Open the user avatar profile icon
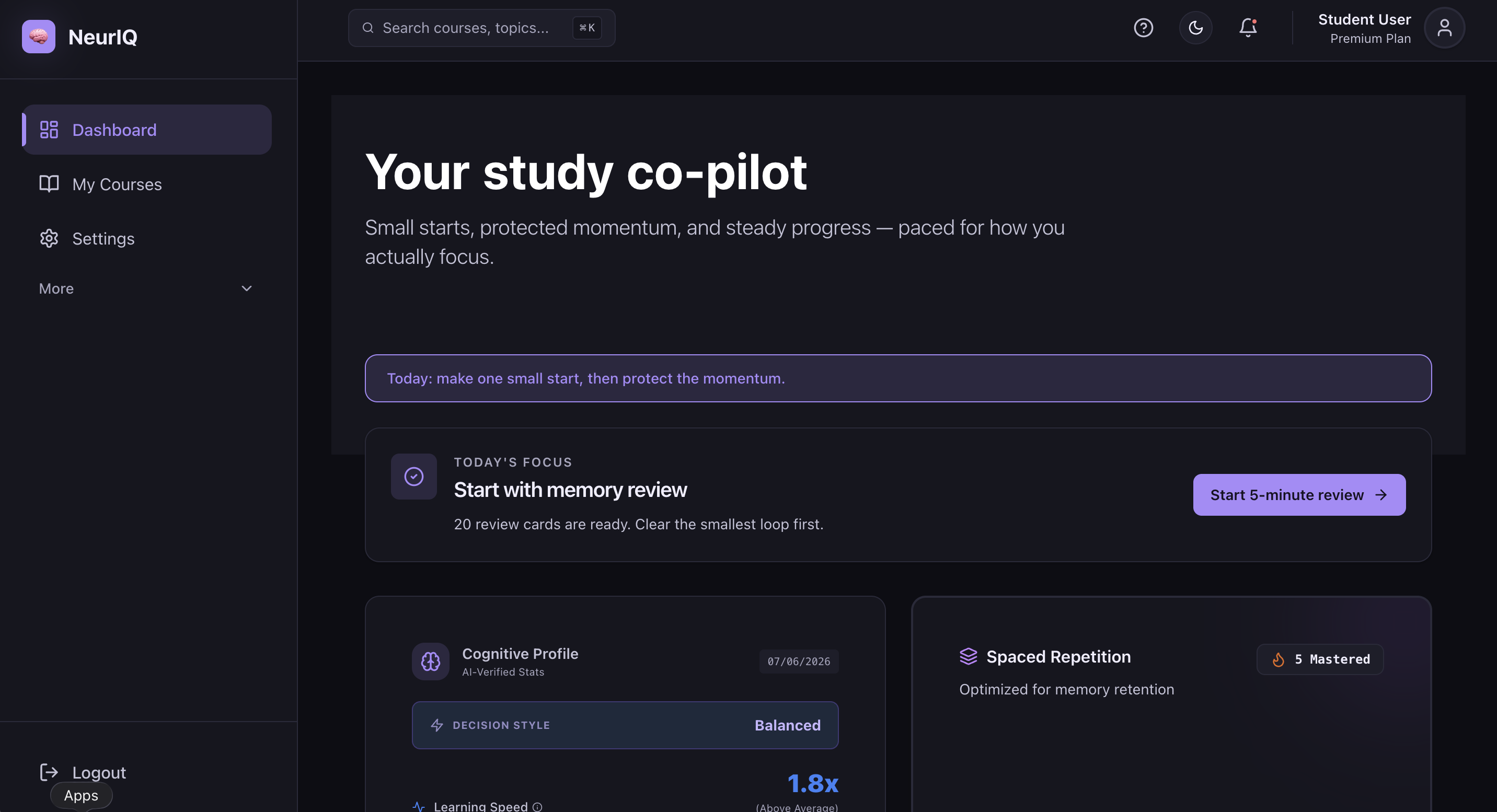Screen dimensions: 1497x812 point(1444,28)
